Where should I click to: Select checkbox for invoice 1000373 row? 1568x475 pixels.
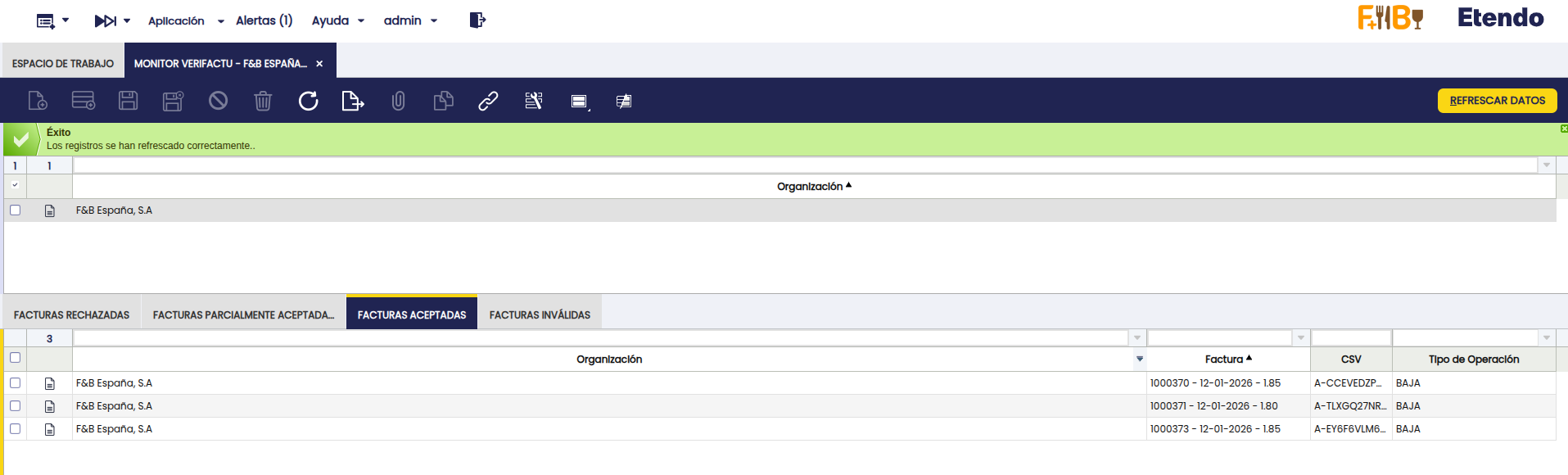tap(15, 428)
